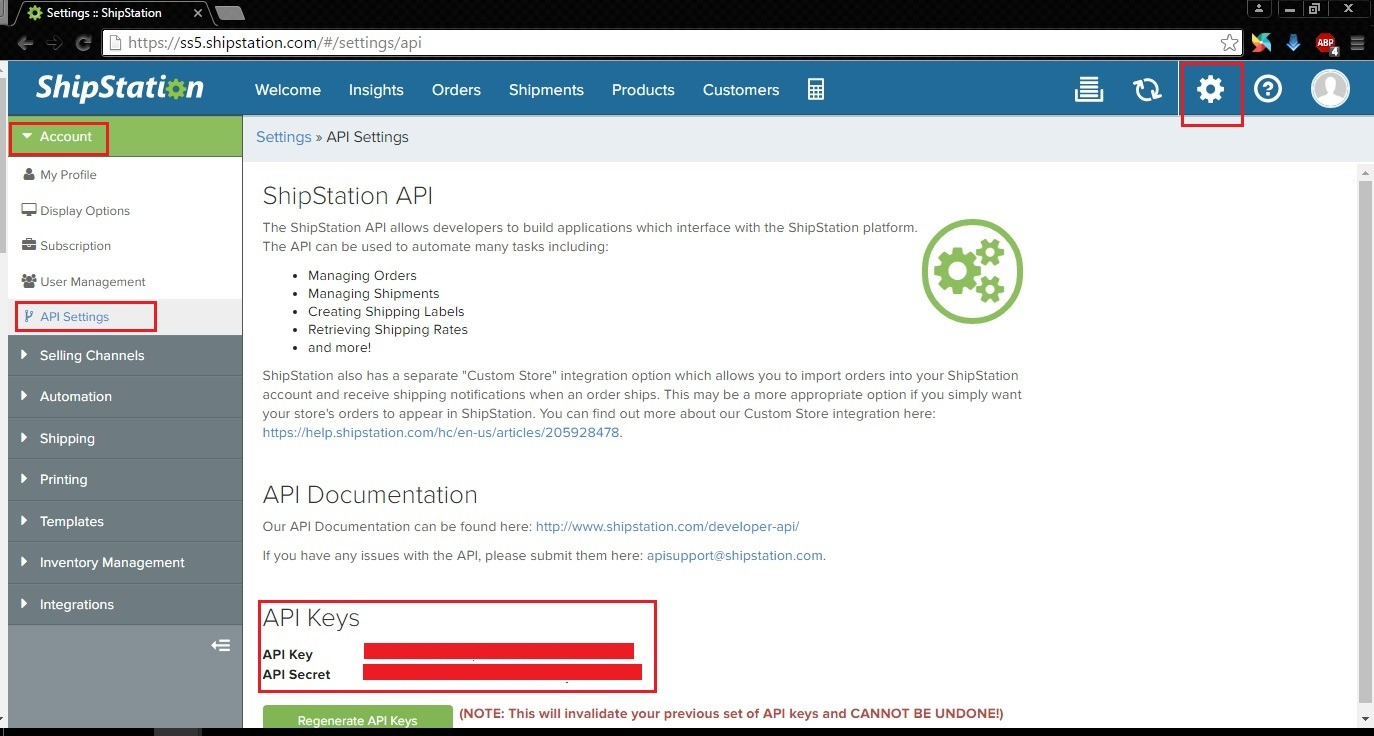Expand the Inventory Management section

[111, 563]
